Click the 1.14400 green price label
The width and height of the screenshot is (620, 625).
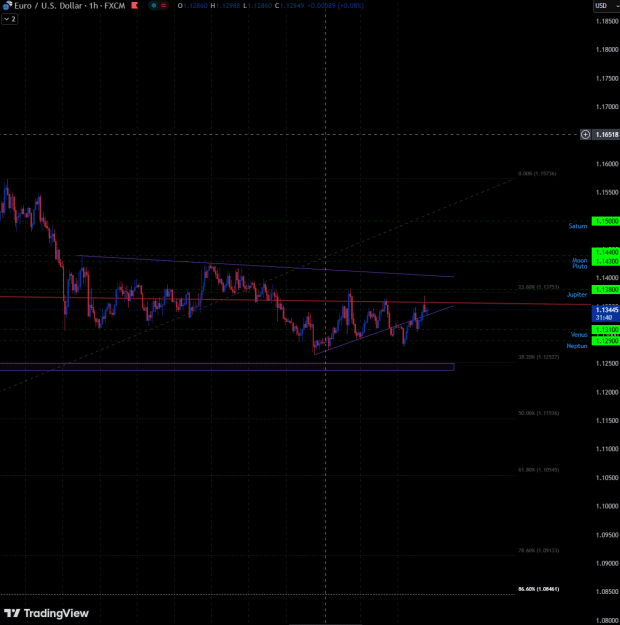[606, 252]
